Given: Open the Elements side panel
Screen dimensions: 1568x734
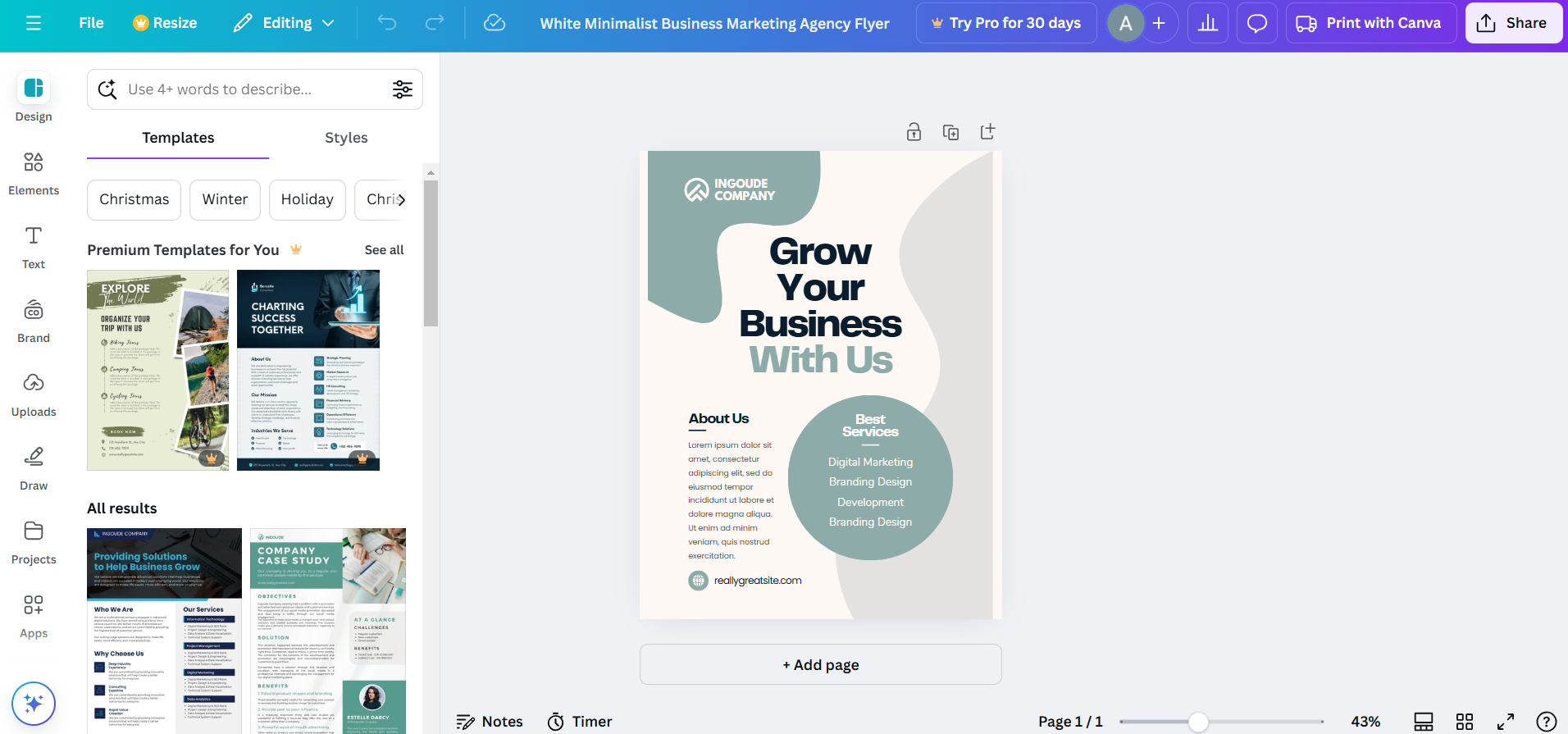Looking at the screenshot, I should (x=34, y=172).
